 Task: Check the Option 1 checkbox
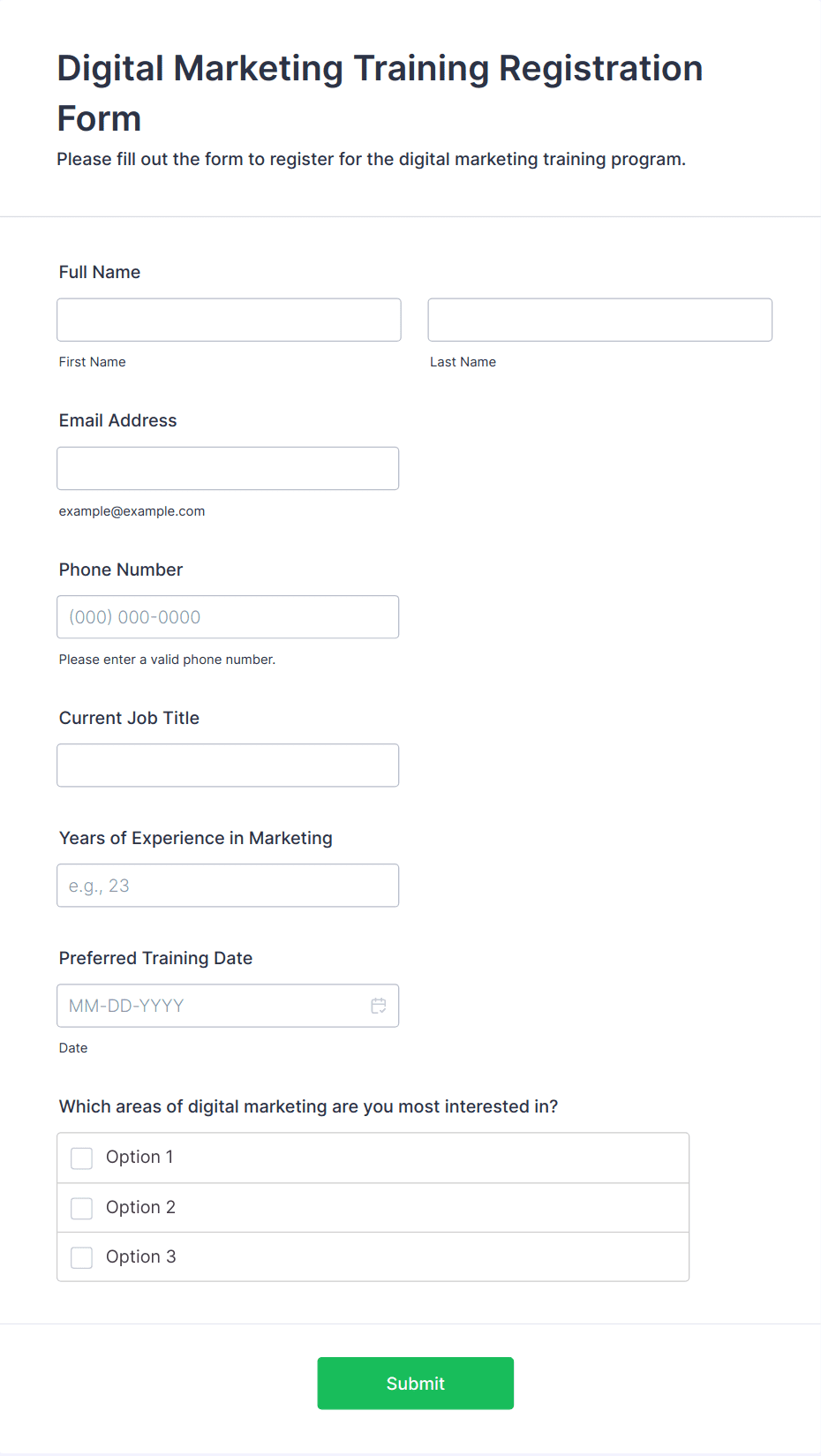[x=82, y=1158]
